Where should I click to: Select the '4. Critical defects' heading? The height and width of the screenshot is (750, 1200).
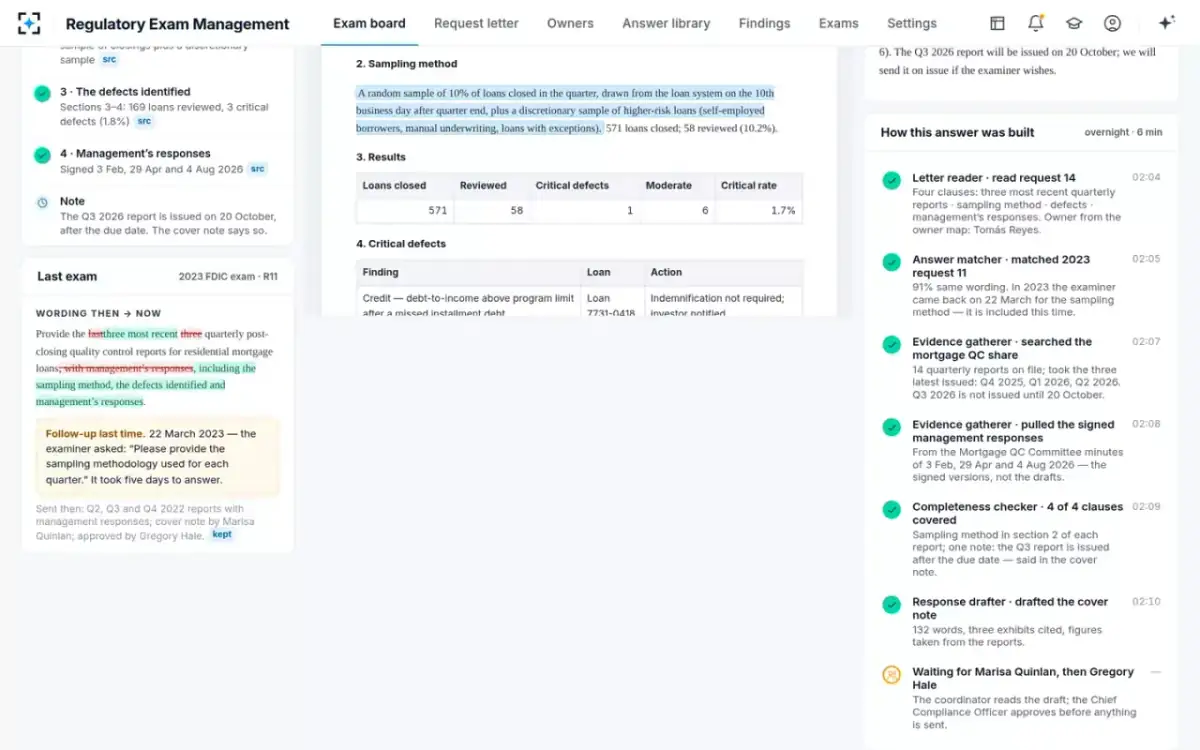pyautogui.click(x=401, y=244)
